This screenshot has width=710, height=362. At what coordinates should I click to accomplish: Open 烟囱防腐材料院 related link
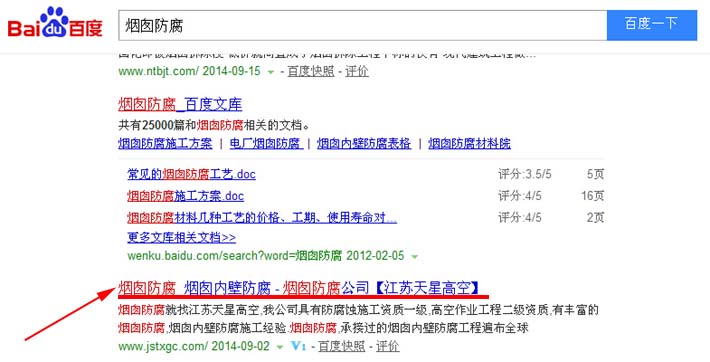tap(470, 144)
